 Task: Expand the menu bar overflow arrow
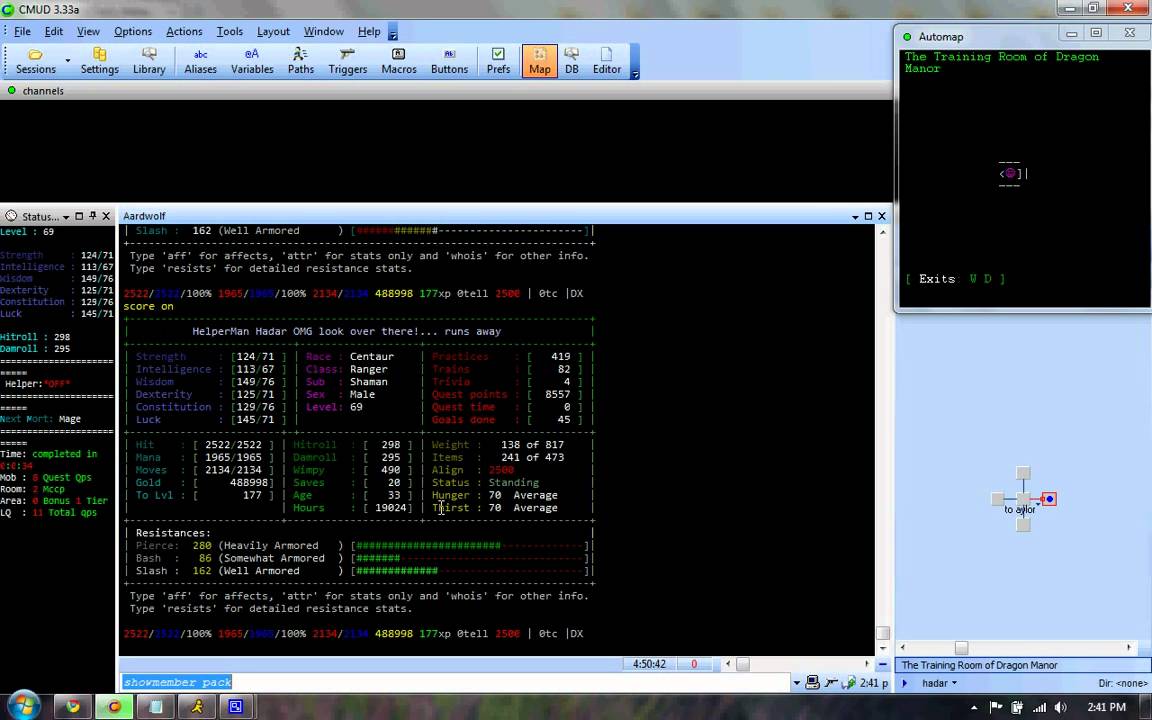[x=392, y=33]
